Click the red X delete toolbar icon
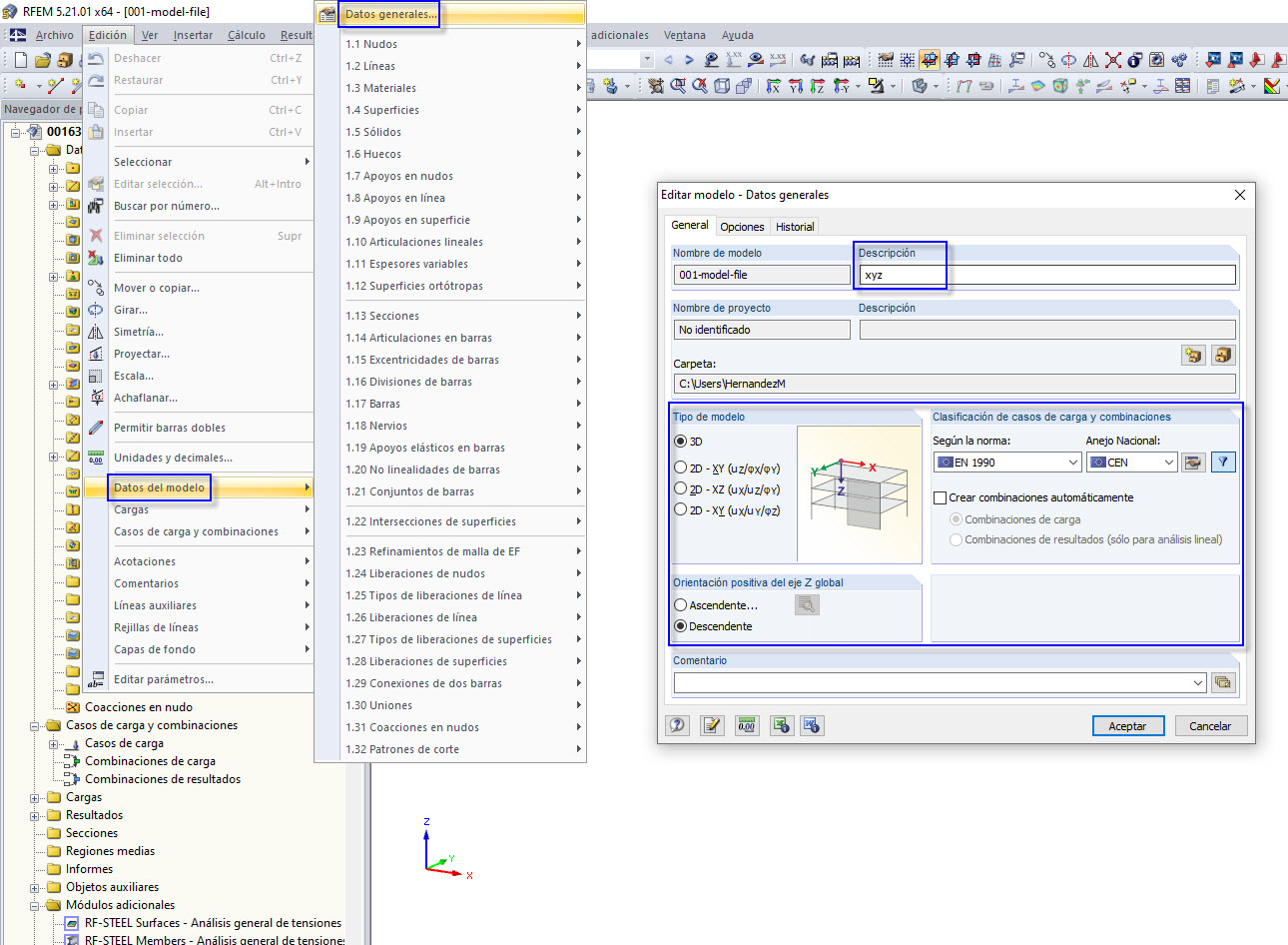 click(x=1112, y=60)
